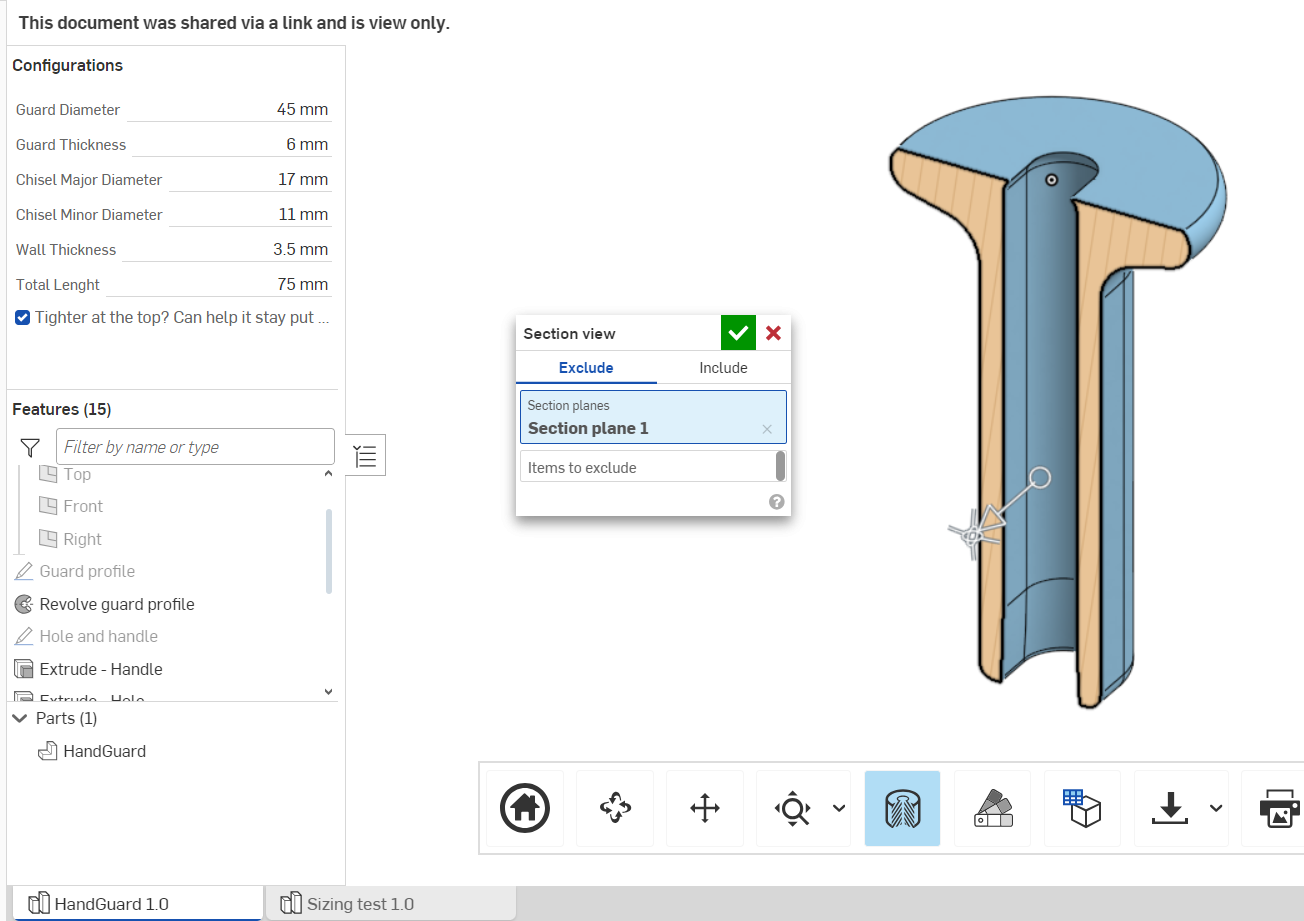This screenshot has width=1304, height=921.
Task: Click feature list scroll-down arrow
Action: click(328, 691)
